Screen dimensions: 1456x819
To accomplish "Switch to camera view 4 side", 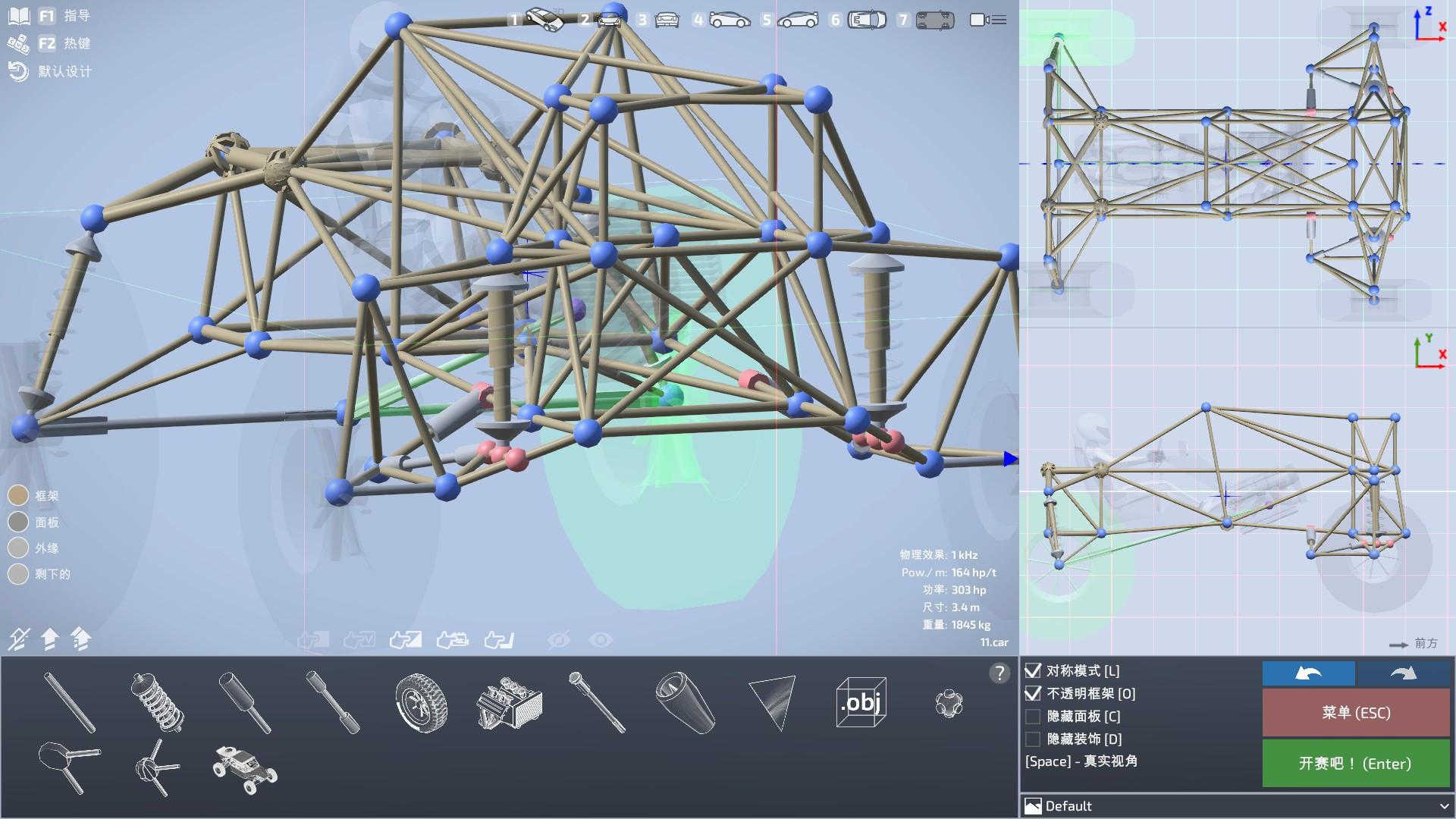I will (x=722, y=20).
